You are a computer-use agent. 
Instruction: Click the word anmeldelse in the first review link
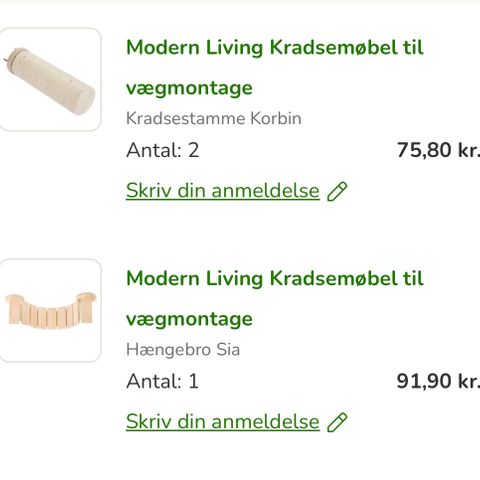click(265, 191)
